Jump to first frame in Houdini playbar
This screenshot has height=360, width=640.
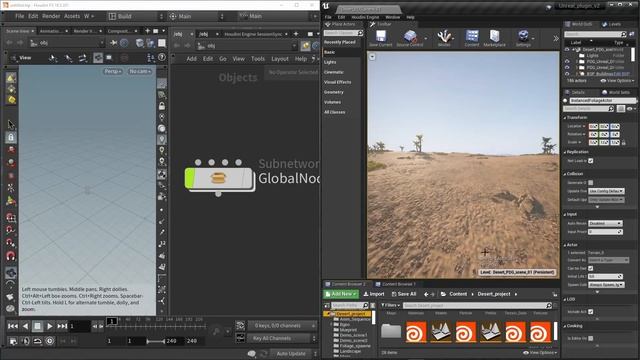click(13, 326)
